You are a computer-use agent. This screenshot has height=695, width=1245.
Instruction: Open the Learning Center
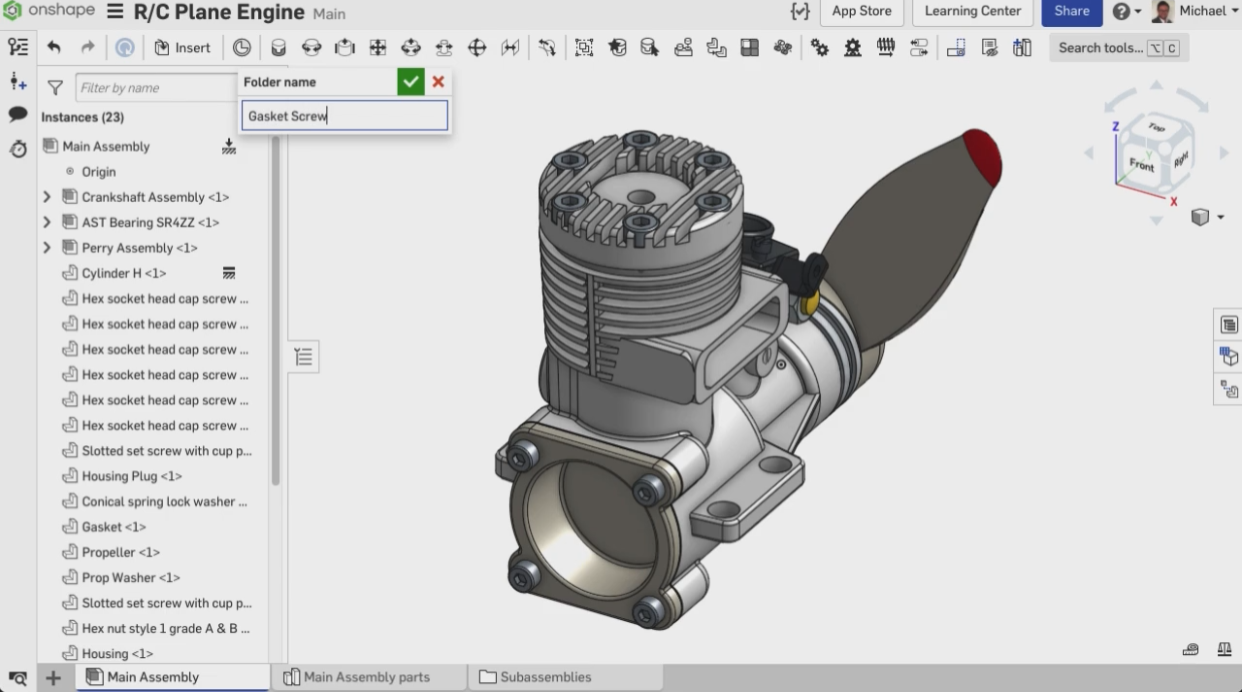pos(973,11)
